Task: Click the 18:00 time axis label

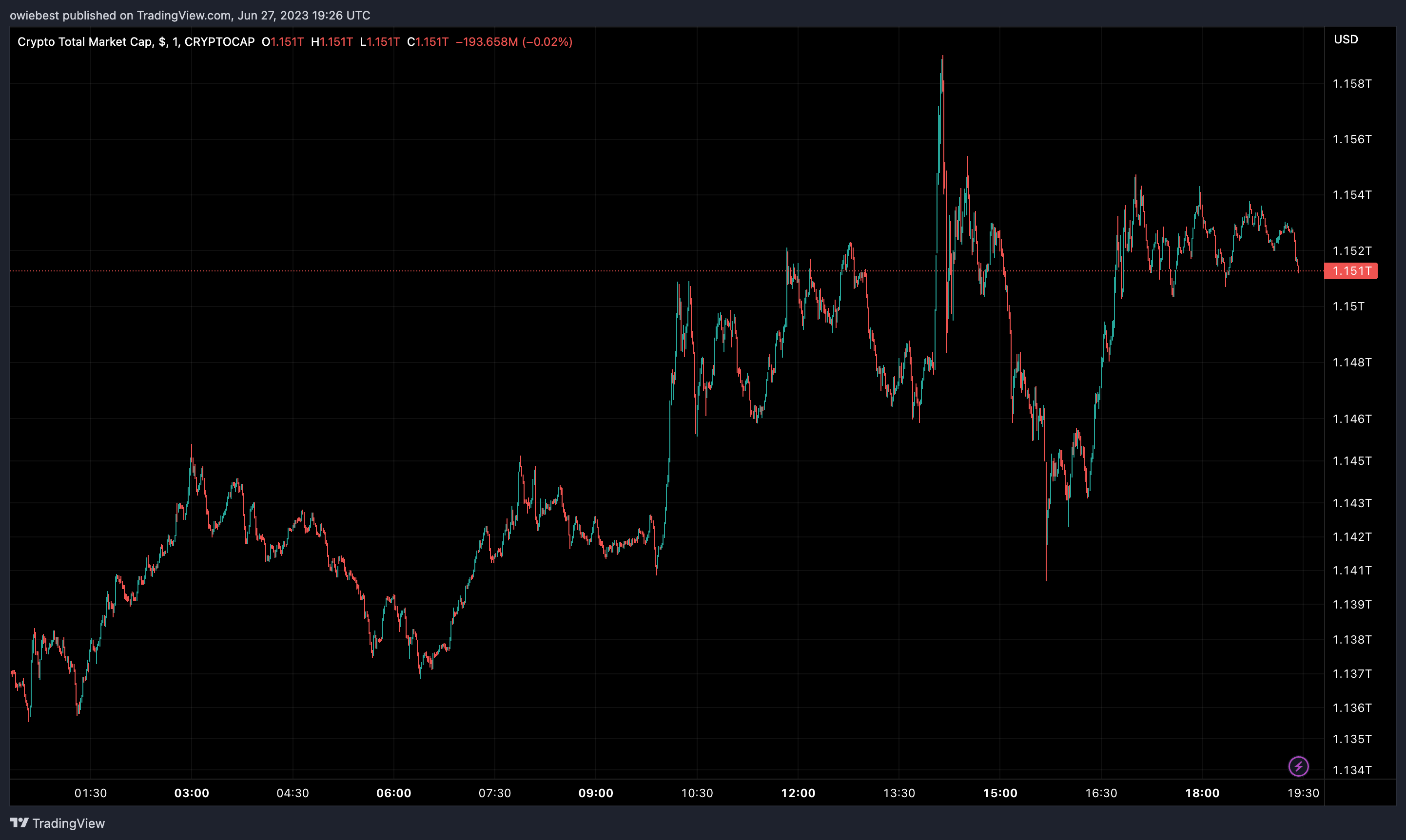Action: [1202, 793]
